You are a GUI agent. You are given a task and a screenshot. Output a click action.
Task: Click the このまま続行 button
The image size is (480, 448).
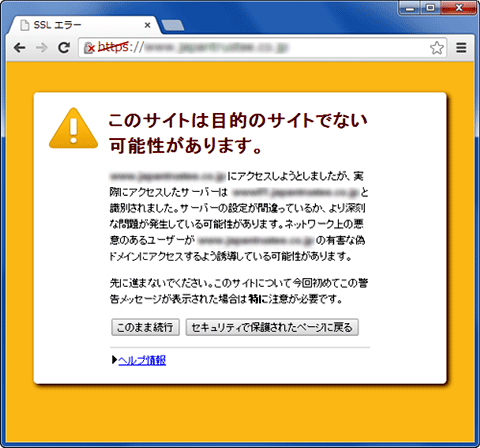pos(145,327)
